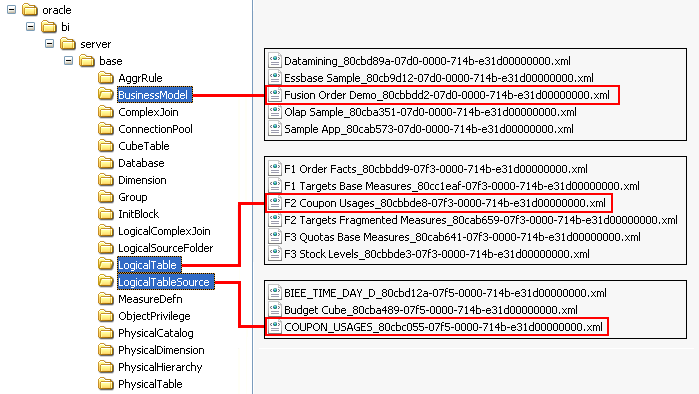The image size is (699, 394).
Task: Select the F3 Quotas Base Measures xml file name
Action: 462,237
